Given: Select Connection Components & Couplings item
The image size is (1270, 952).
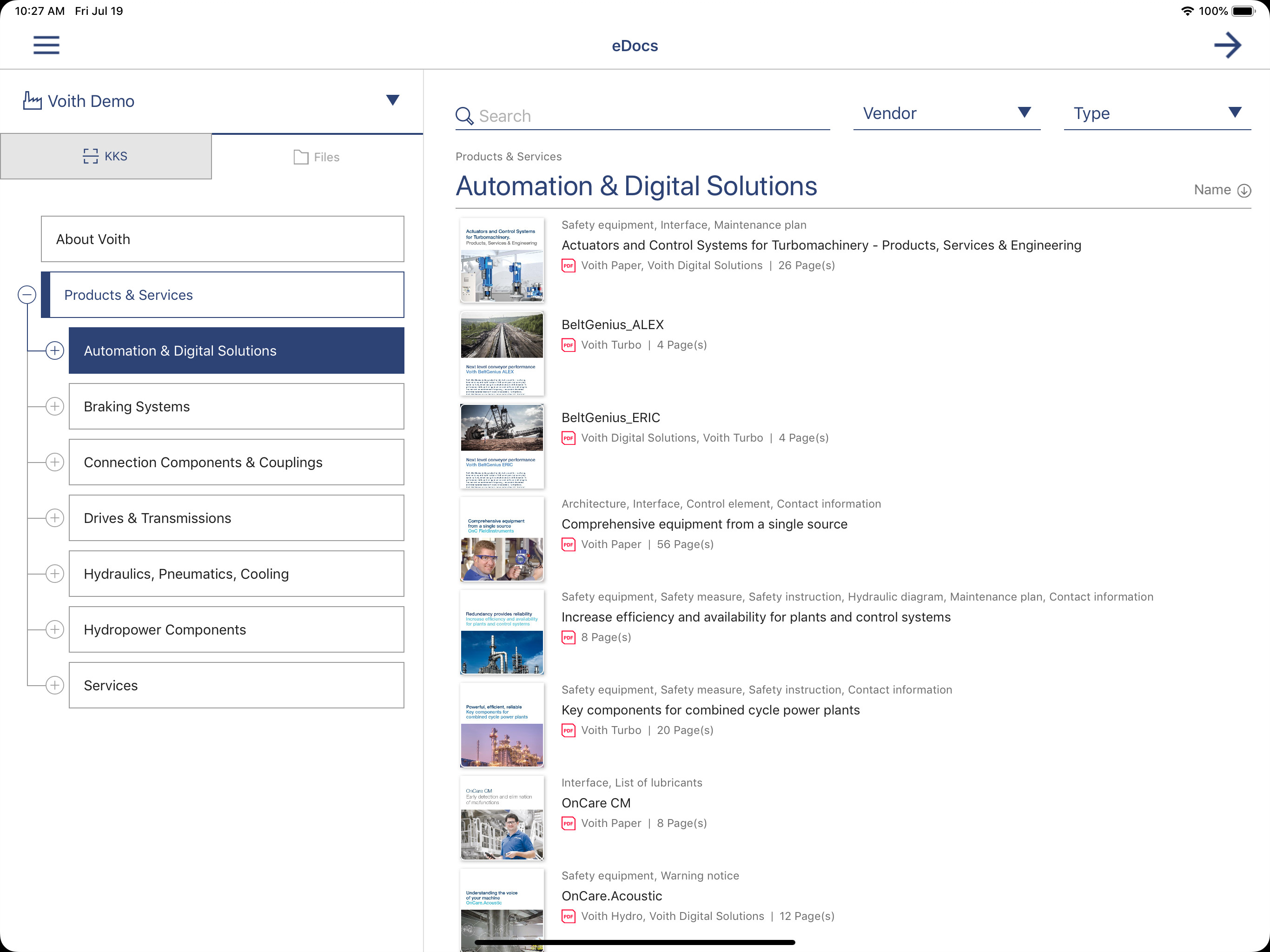Looking at the screenshot, I should click(237, 462).
